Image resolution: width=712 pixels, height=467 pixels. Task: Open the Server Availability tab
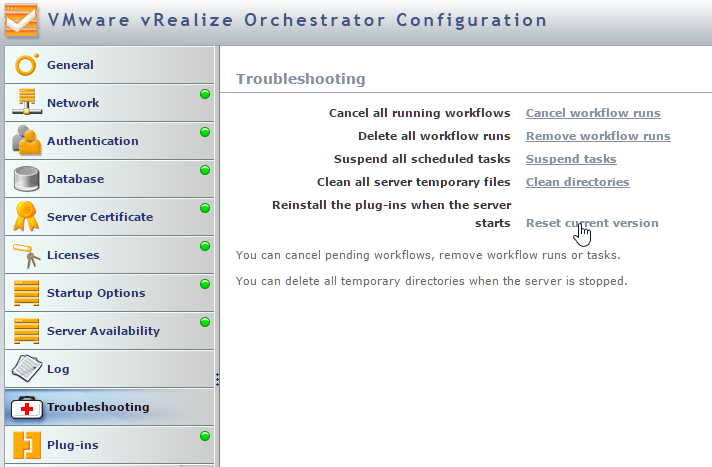(x=103, y=331)
